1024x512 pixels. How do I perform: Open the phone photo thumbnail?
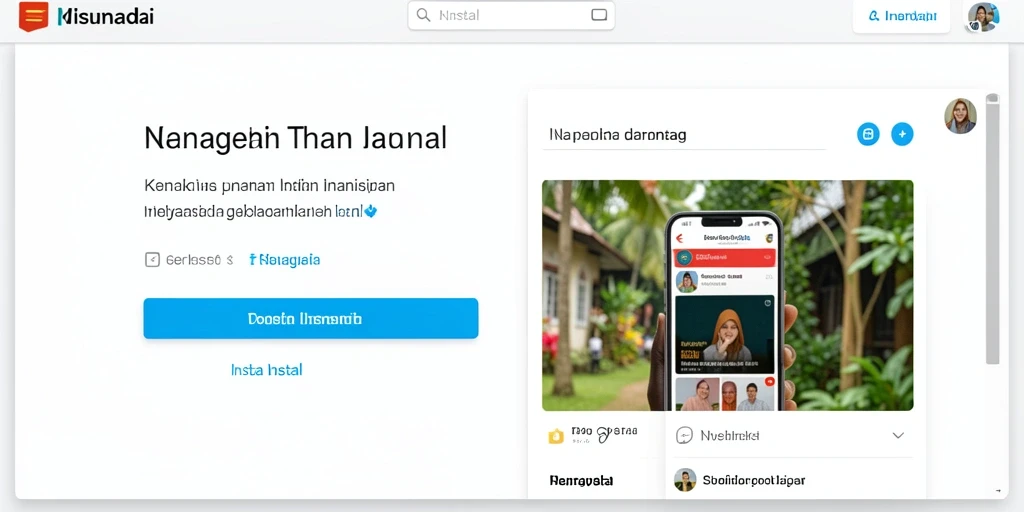coord(728,295)
